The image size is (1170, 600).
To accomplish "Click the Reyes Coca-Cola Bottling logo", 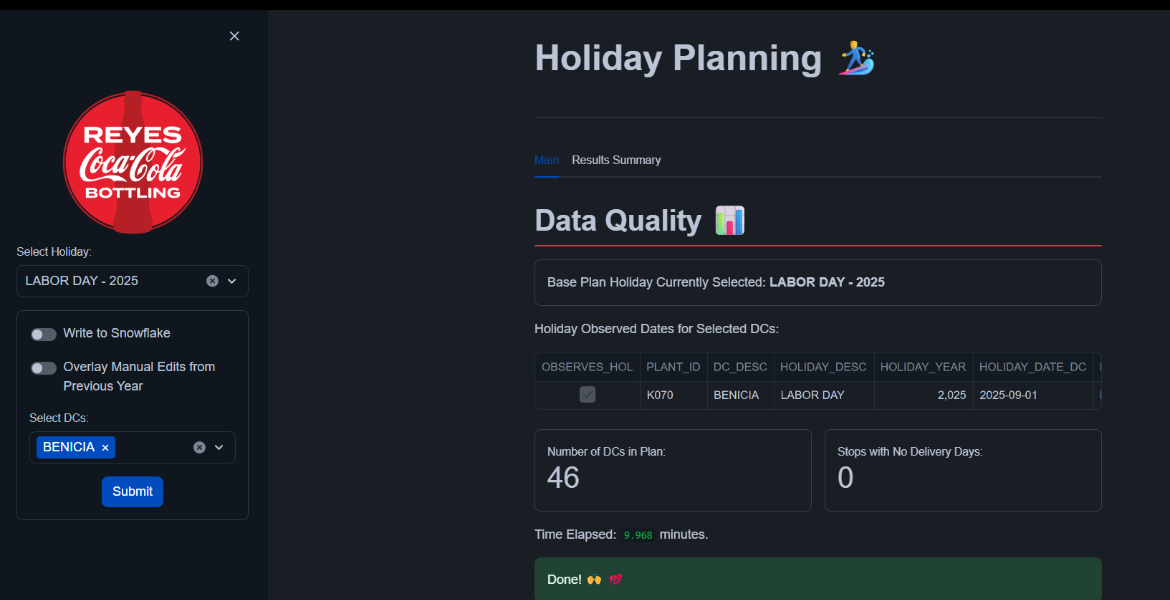I will [133, 162].
